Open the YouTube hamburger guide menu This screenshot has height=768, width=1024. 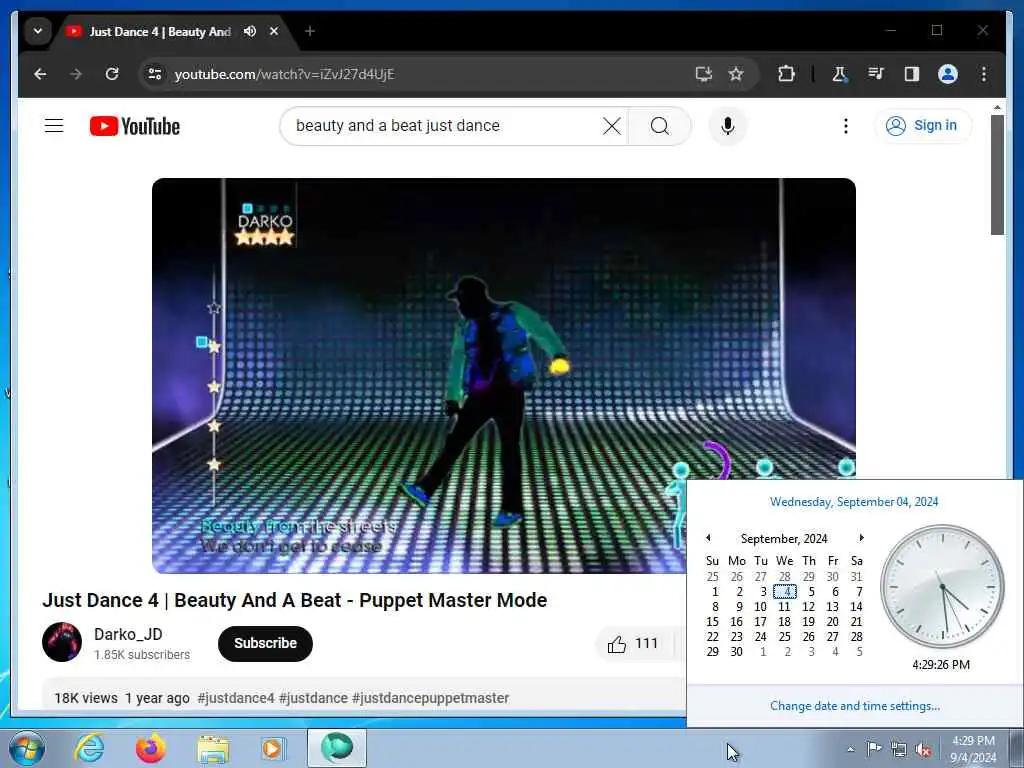(54, 125)
